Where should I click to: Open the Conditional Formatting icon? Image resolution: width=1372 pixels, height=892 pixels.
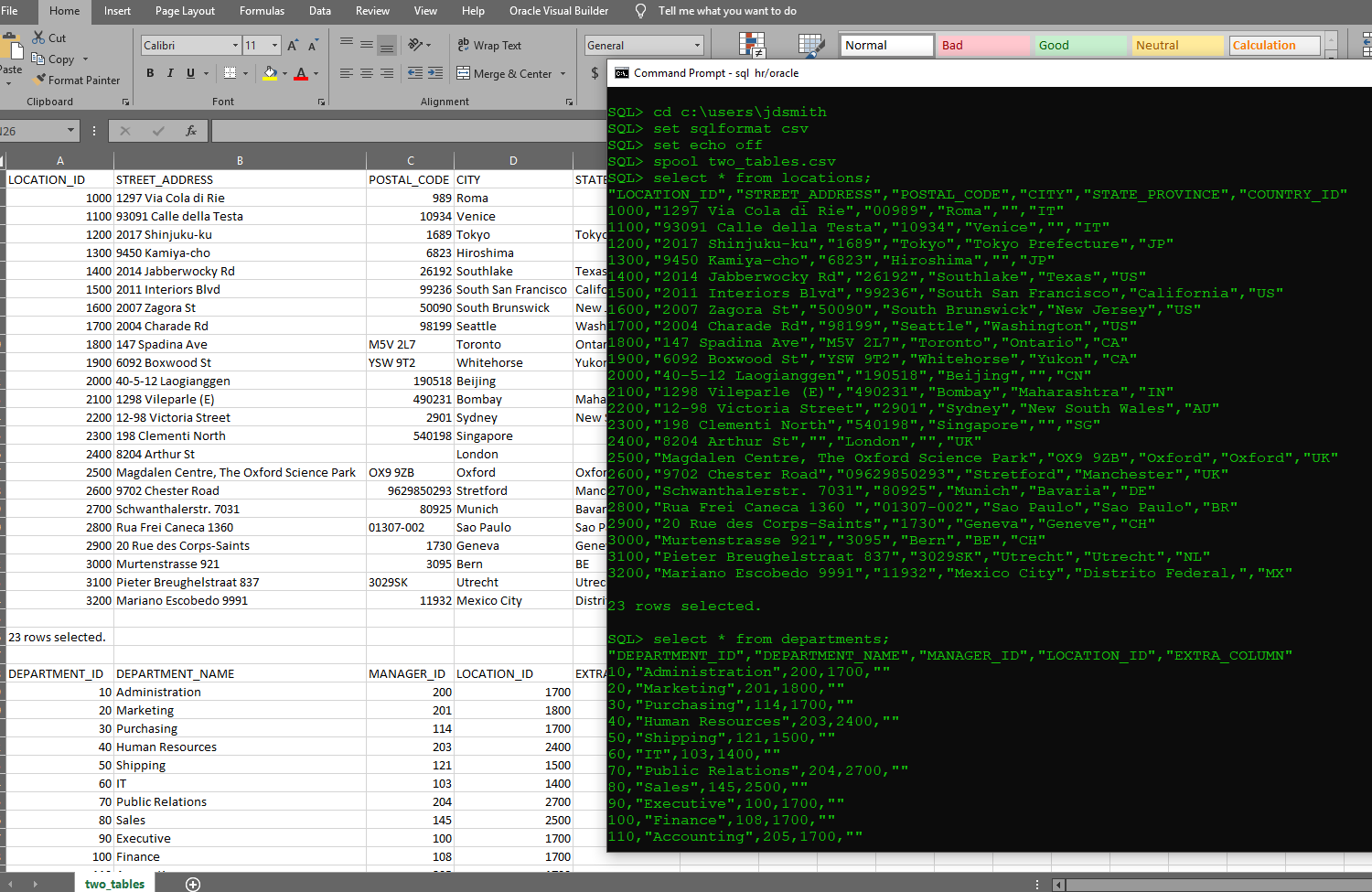click(752, 45)
